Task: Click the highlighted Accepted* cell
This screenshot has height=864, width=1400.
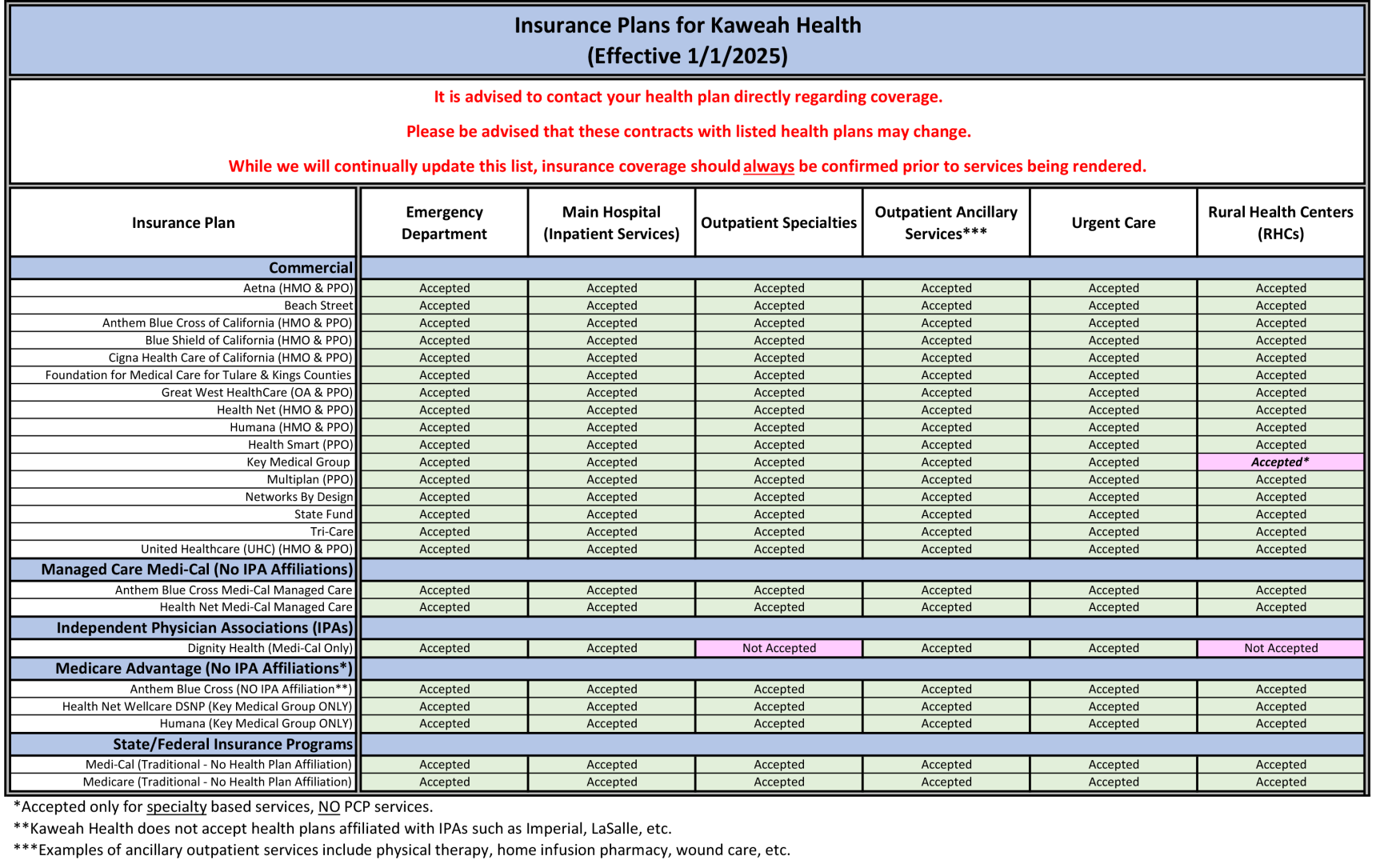Action: 1281,462
